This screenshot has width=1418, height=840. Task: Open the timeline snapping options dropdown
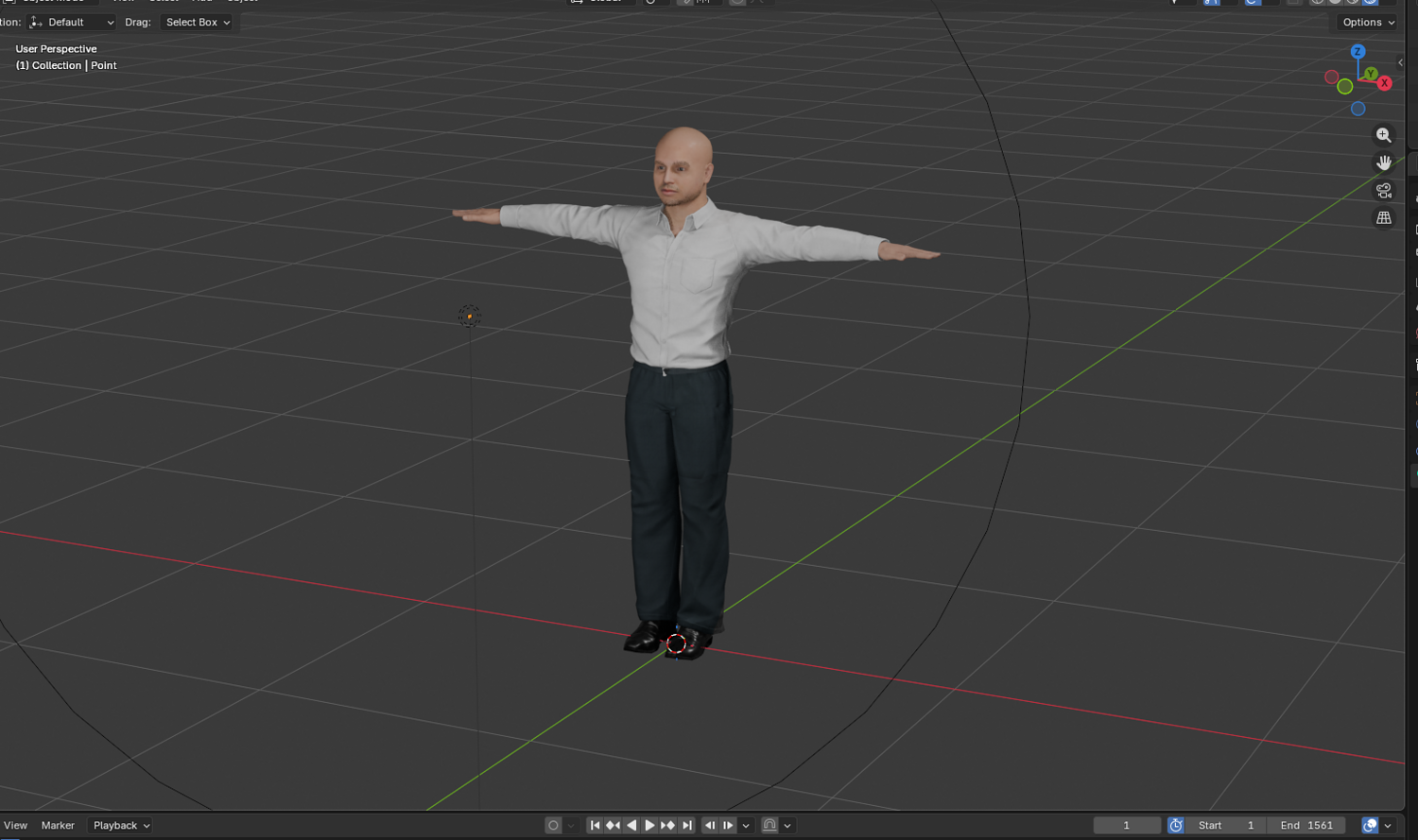point(787,825)
